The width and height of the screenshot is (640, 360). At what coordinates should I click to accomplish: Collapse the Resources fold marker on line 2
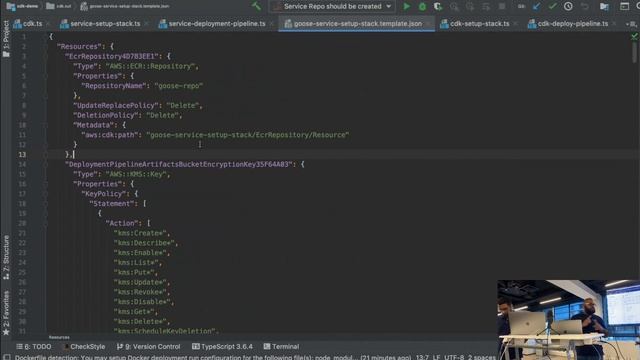tap(46, 47)
